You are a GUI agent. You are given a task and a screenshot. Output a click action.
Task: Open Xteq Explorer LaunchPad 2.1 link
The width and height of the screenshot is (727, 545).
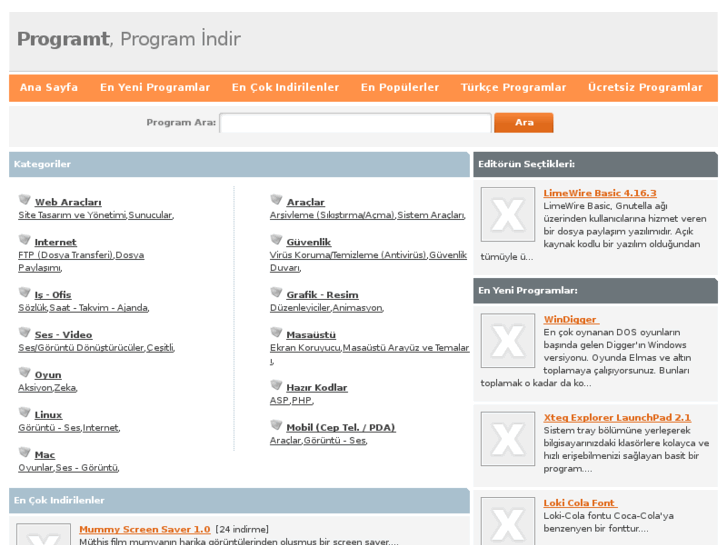[617, 417]
